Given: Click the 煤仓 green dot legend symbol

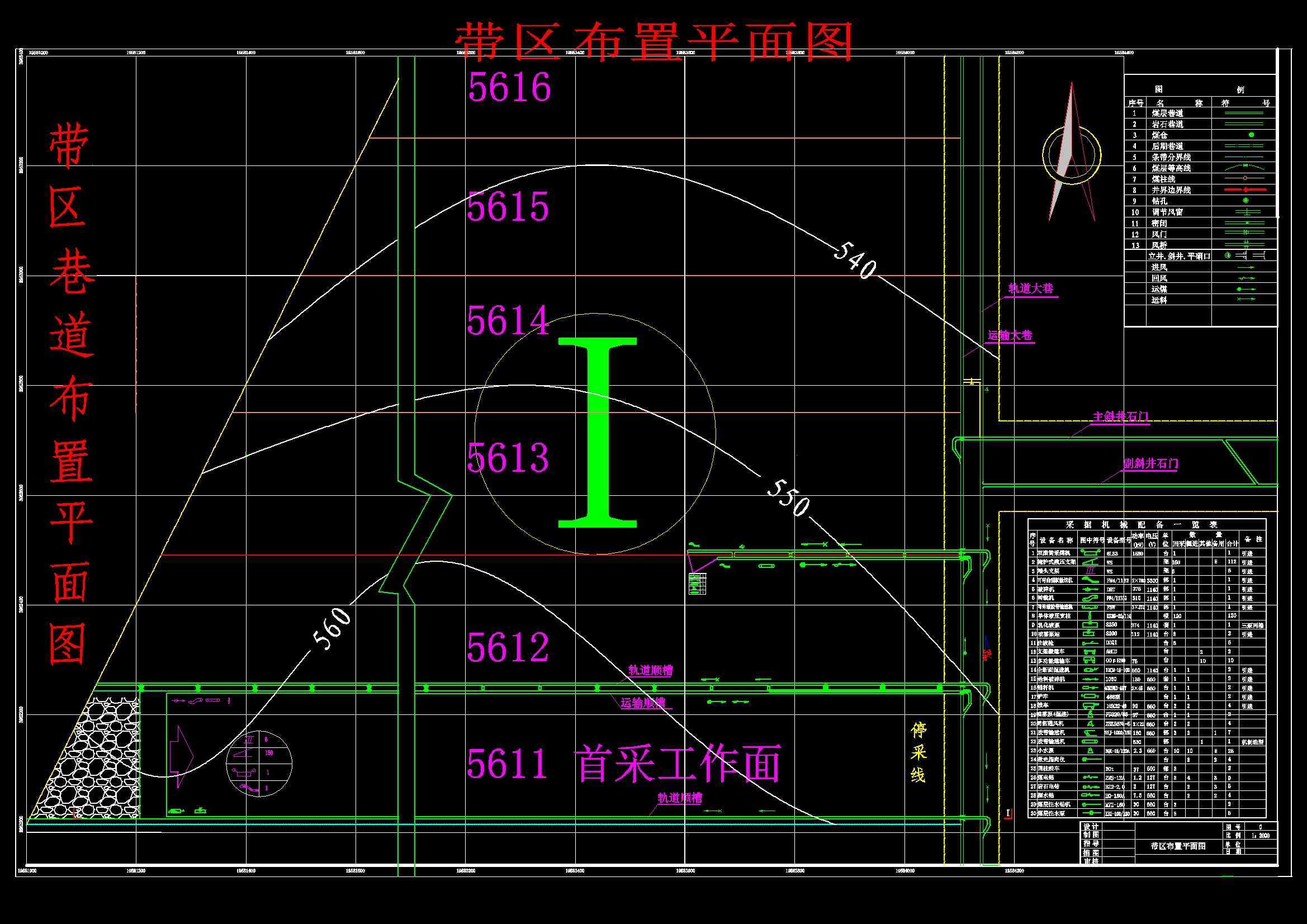Looking at the screenshot, I should [x=1251, y=135].
